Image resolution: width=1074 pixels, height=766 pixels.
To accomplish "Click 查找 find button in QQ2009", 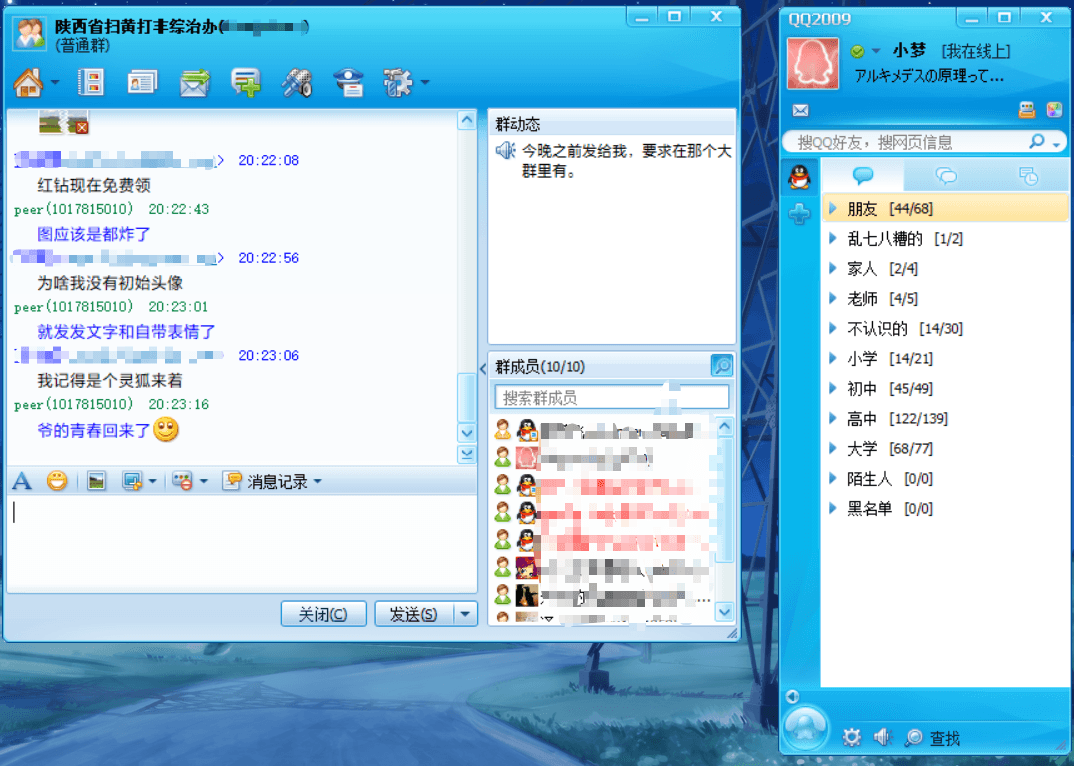I will 932,738.
